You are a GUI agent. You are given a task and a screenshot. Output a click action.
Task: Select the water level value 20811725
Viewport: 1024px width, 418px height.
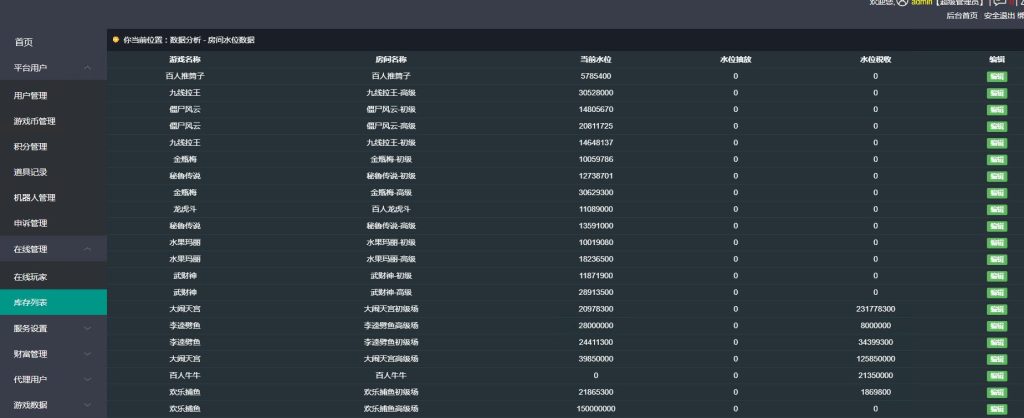click(596, 127)
